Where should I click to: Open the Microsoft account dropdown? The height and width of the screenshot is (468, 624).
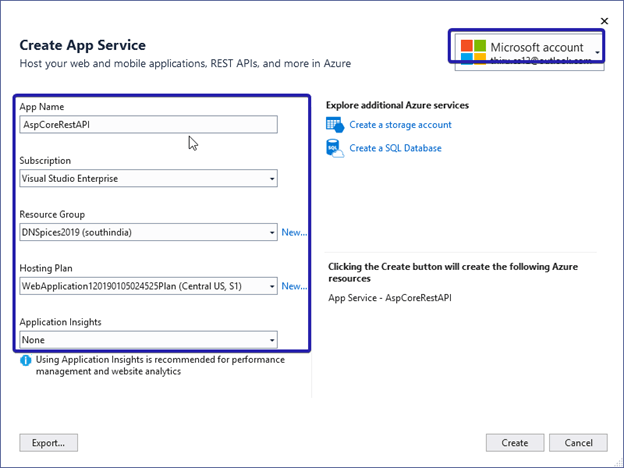coord(529,52)
